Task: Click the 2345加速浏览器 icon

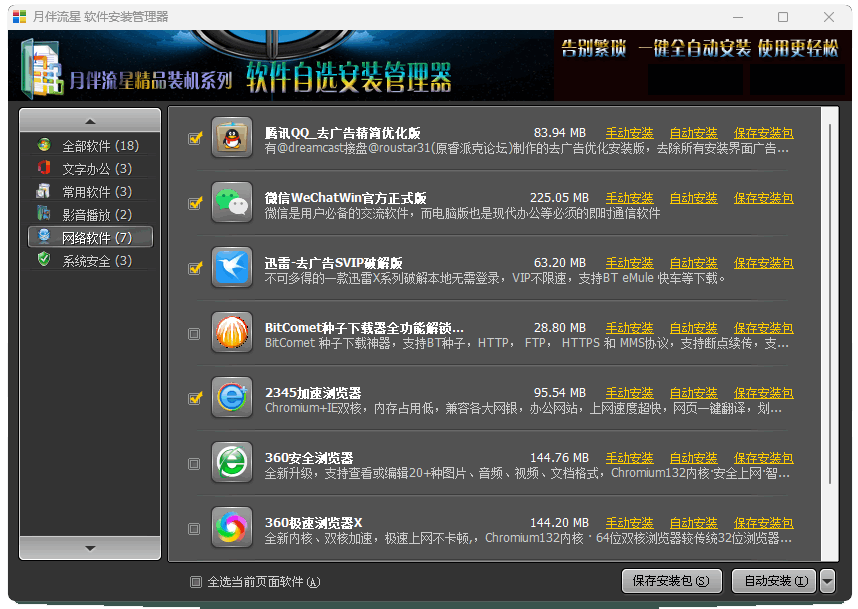Action: coord(232,398)
